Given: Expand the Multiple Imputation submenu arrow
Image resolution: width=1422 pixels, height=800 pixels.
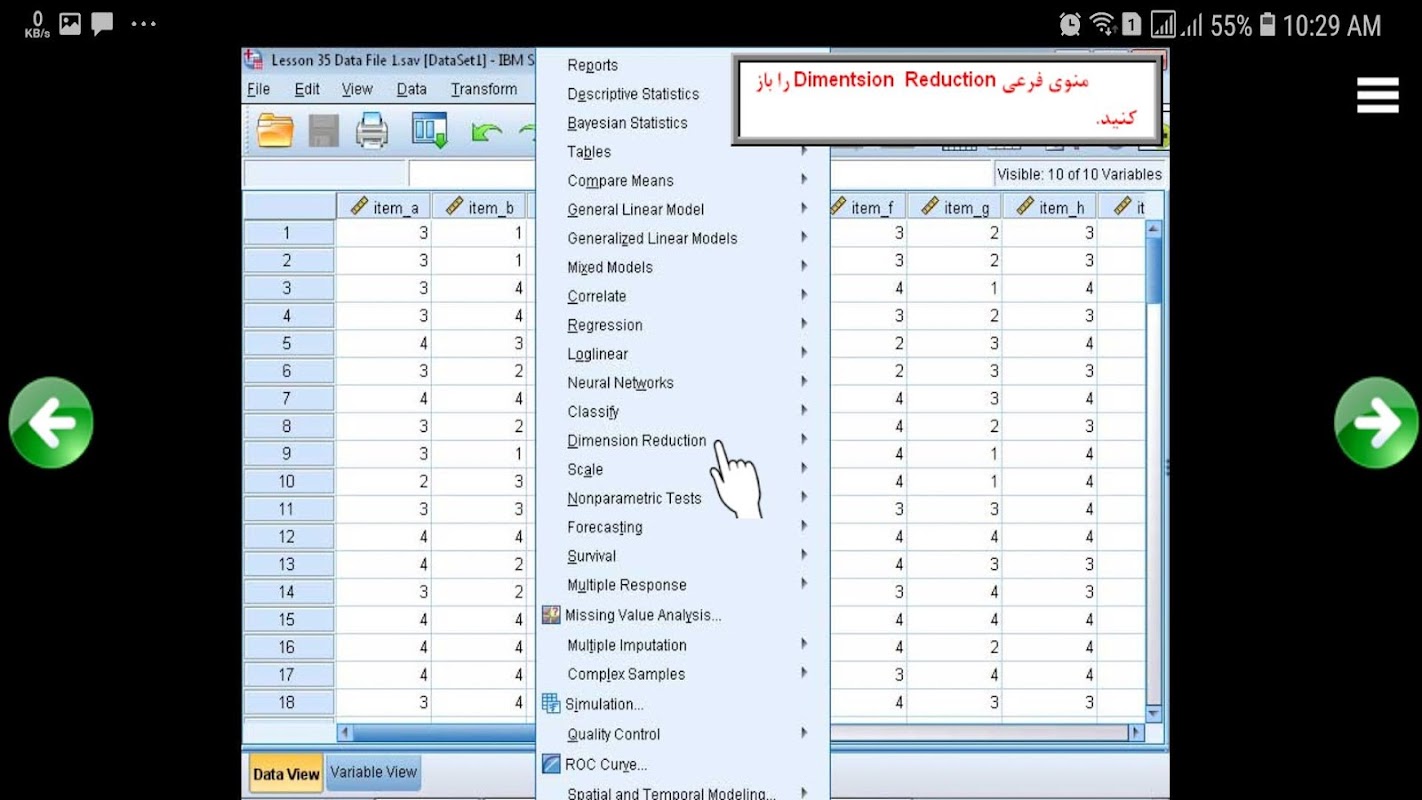Looking at the screenshot, I should click(804, 645).
